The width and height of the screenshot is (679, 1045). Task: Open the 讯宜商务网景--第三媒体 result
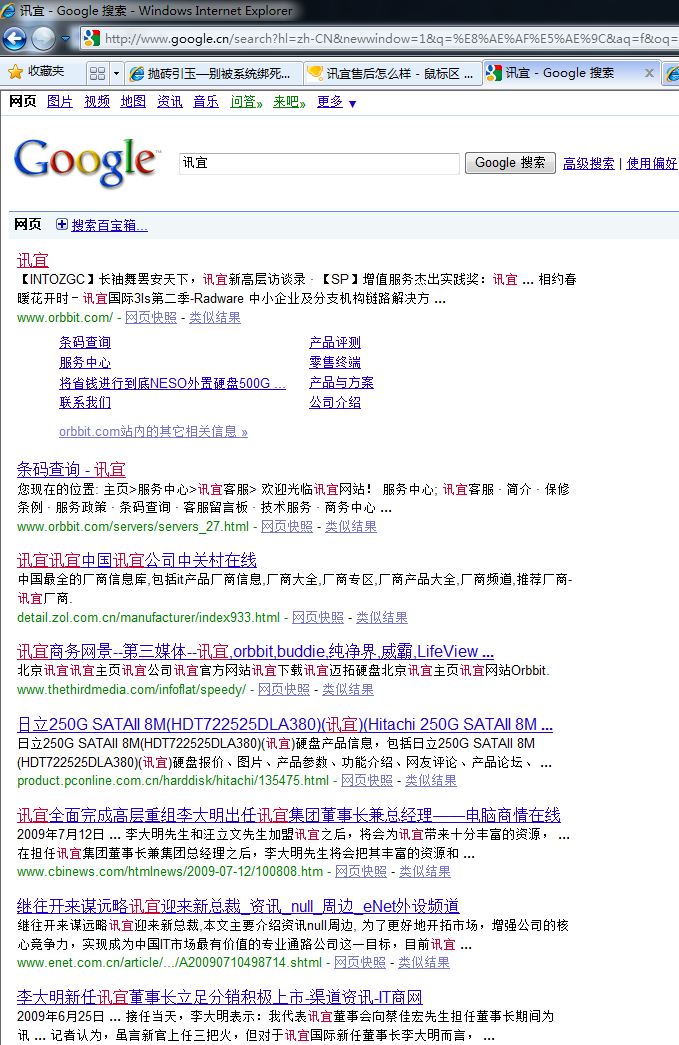pos(255,651)
